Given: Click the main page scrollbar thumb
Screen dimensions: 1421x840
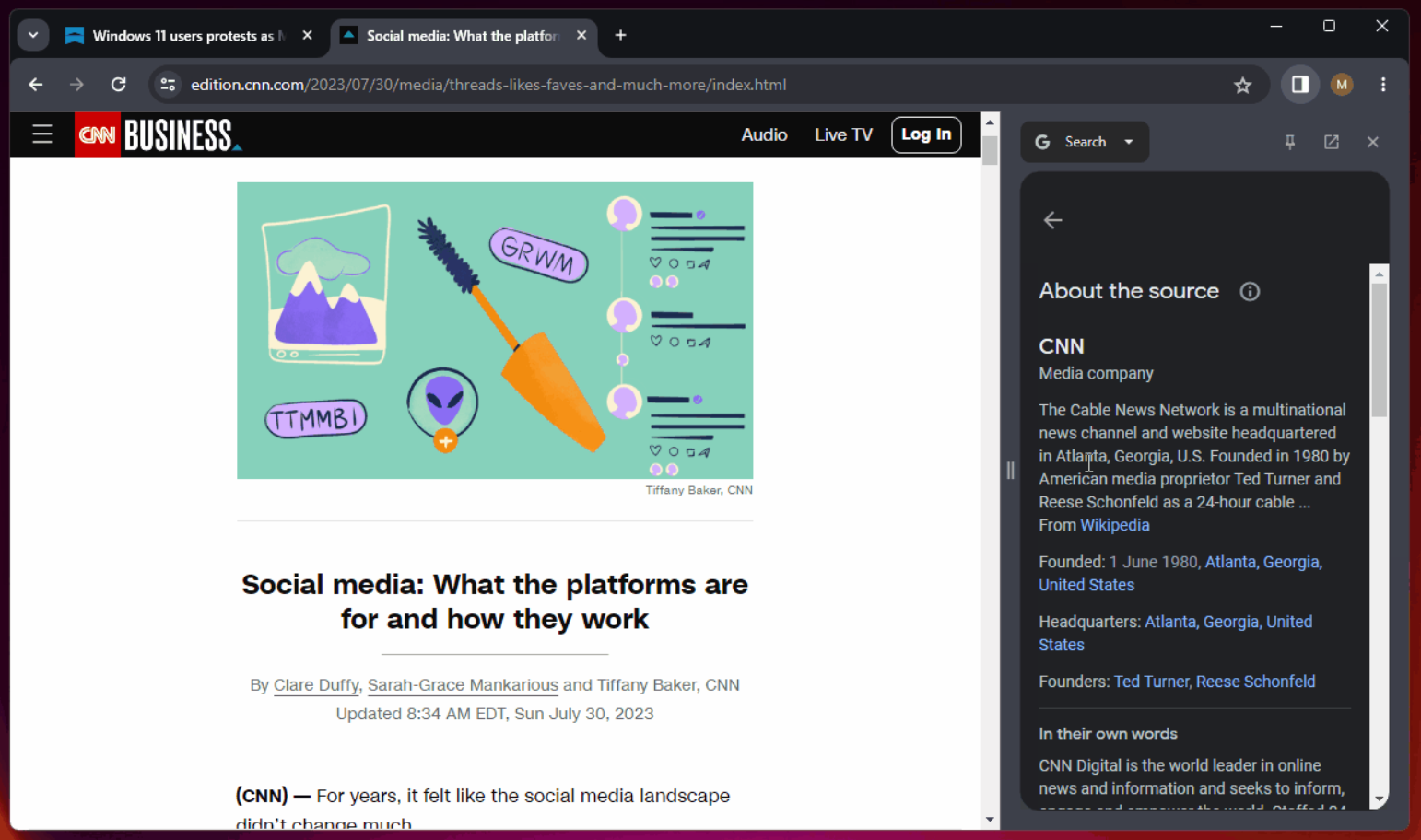Looking at the screenshot, I should 990,150.
